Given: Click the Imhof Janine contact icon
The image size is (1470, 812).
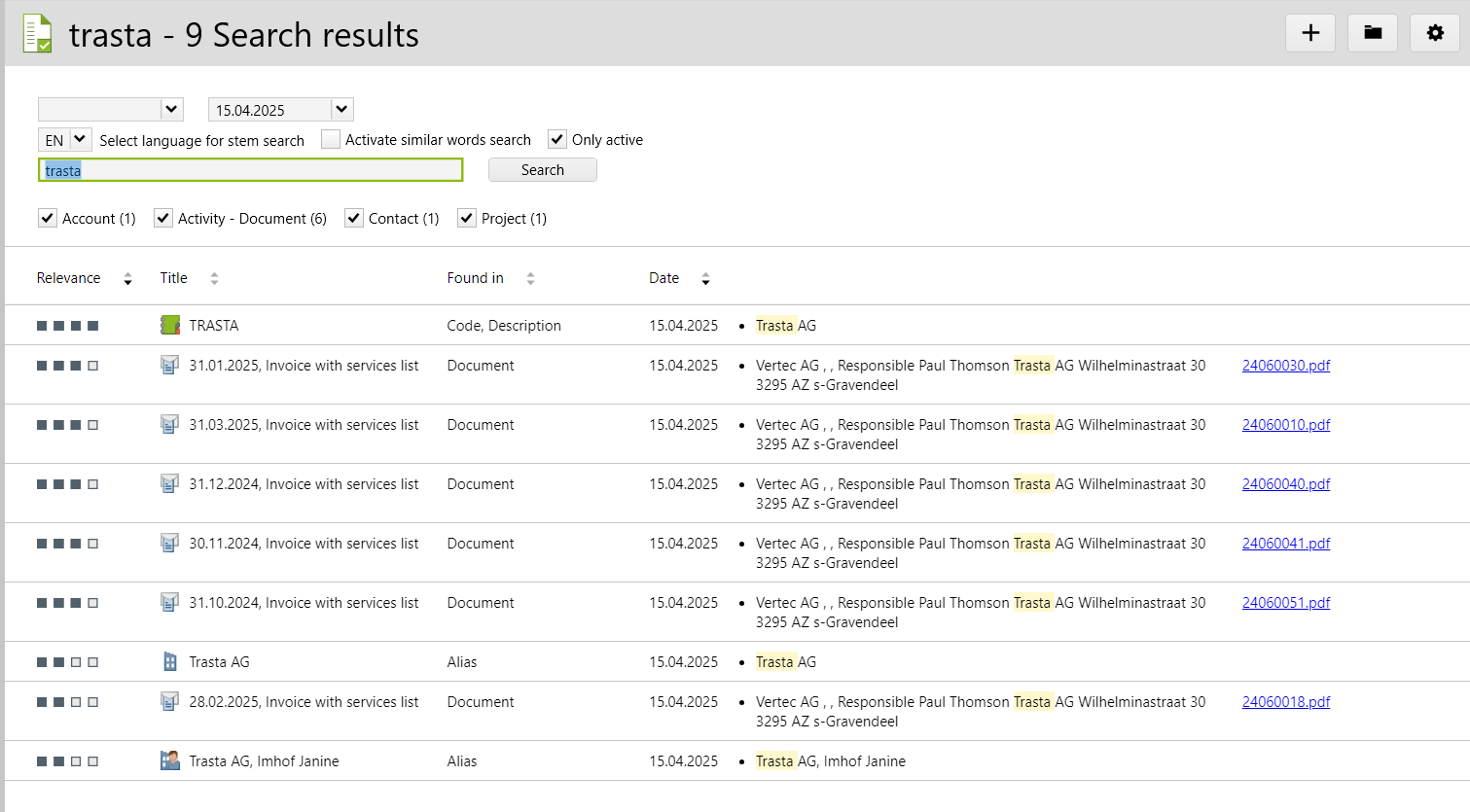Looking at the screenshot, I should pyautogui.click(x=170, y=760).
